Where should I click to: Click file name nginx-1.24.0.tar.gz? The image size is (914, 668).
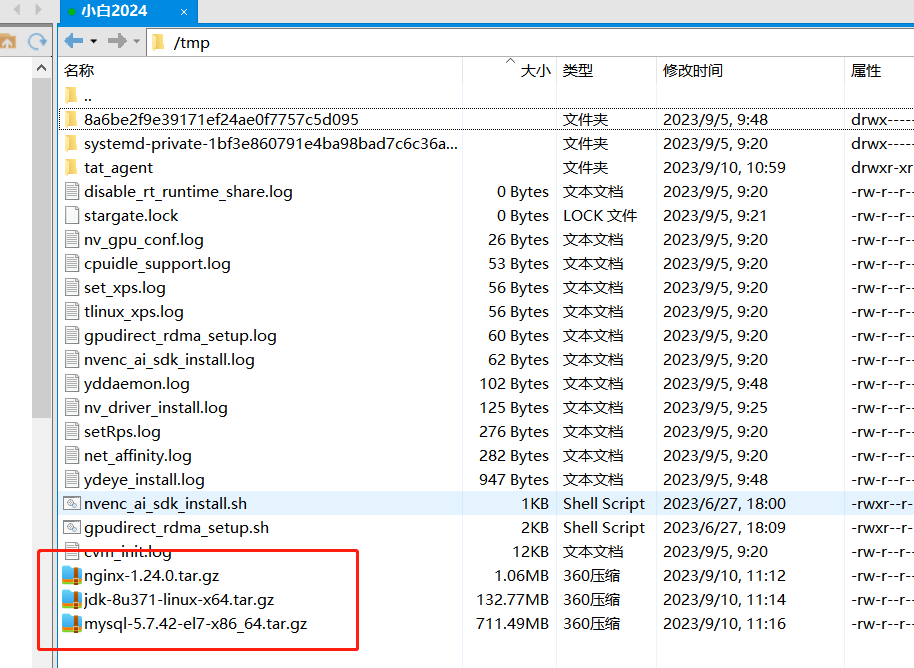pos(152,576)
